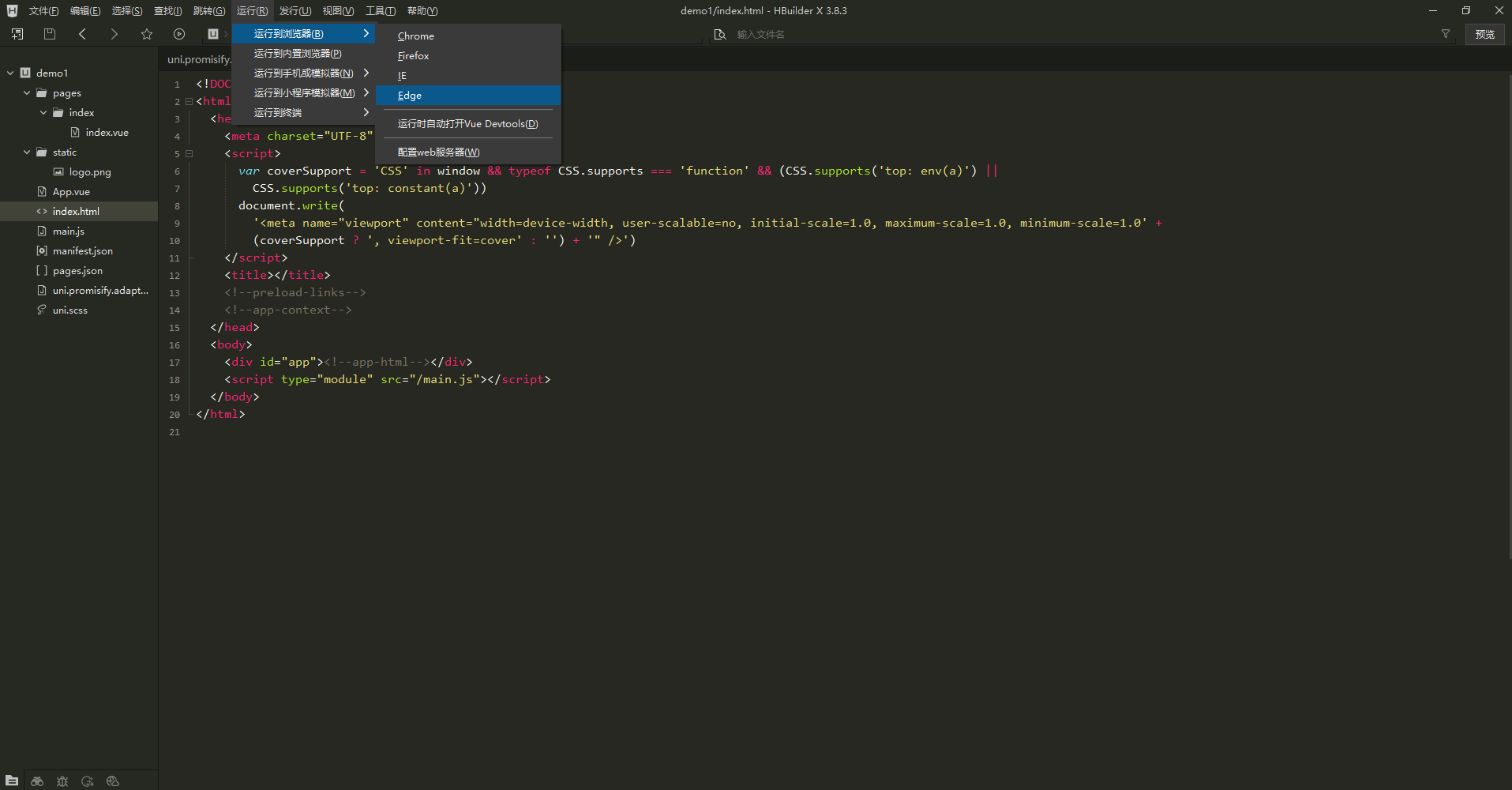Open the 发行(U) menu
1512x790 pixels.
tap(295, 10)
